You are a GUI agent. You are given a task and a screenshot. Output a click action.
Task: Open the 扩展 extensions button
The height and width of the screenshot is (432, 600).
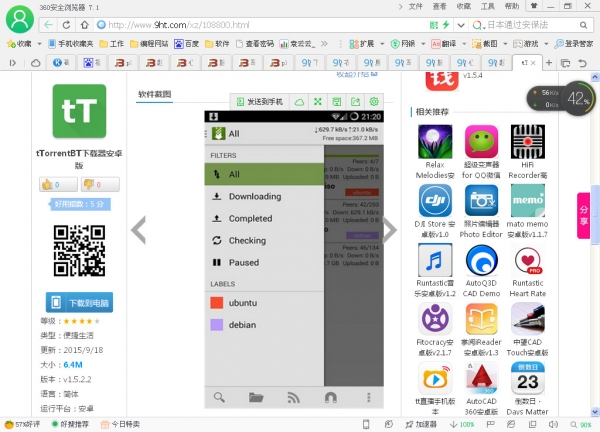pyautogui.click(x=362, y=44)
